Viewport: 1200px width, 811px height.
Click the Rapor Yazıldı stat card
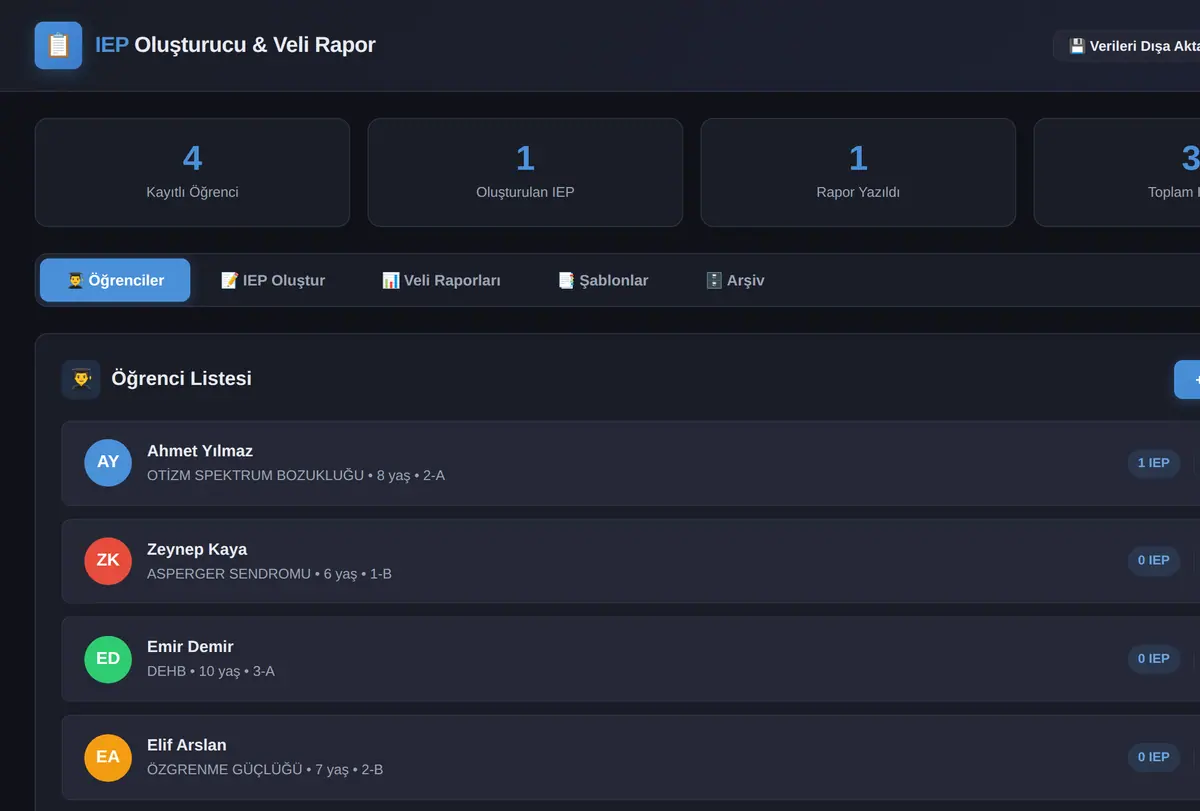tap(858, 172)
